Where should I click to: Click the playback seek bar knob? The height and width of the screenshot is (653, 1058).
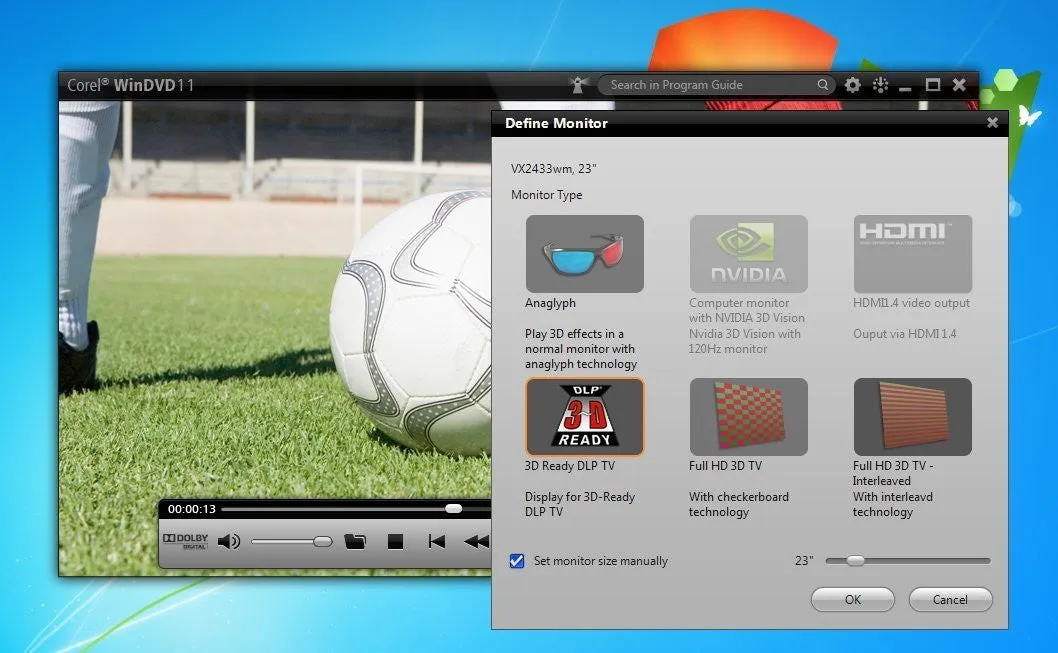click(453, 509)
